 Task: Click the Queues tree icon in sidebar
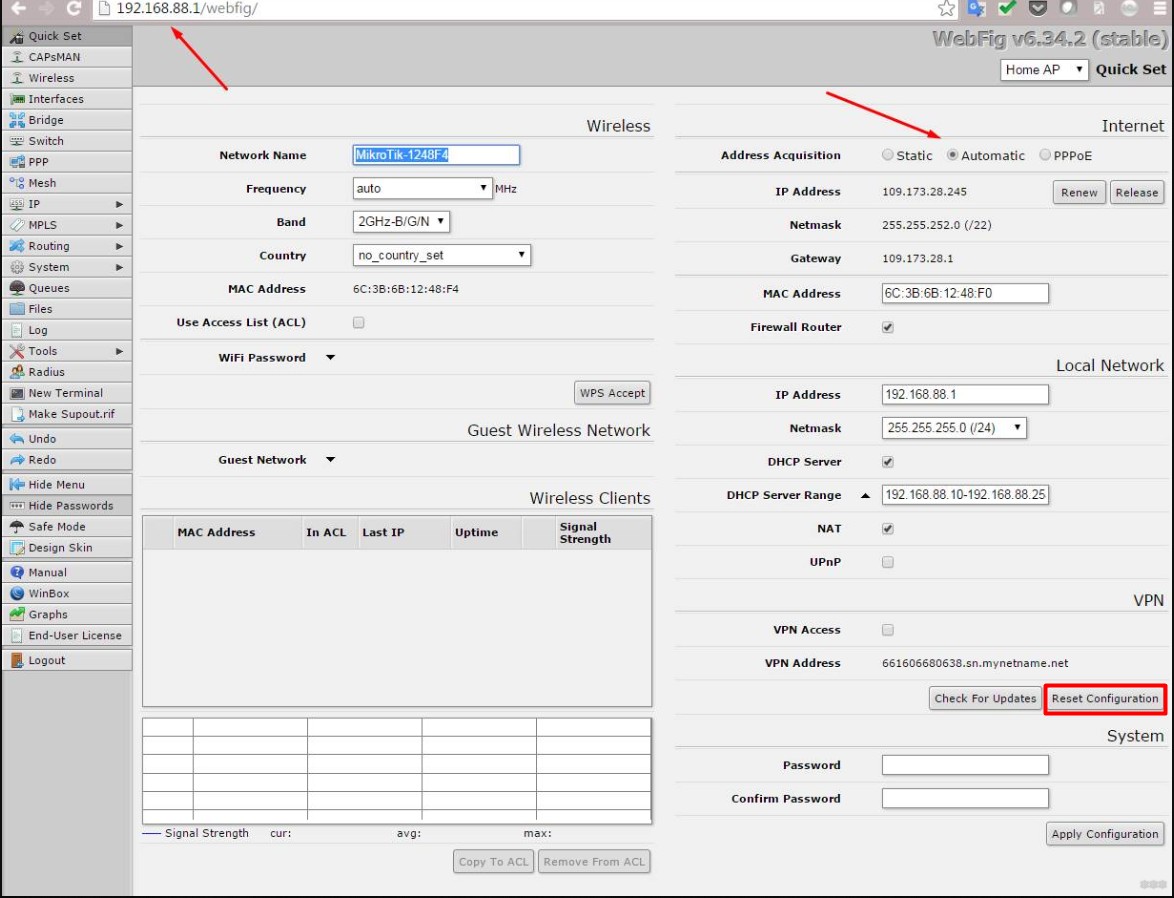16,288
